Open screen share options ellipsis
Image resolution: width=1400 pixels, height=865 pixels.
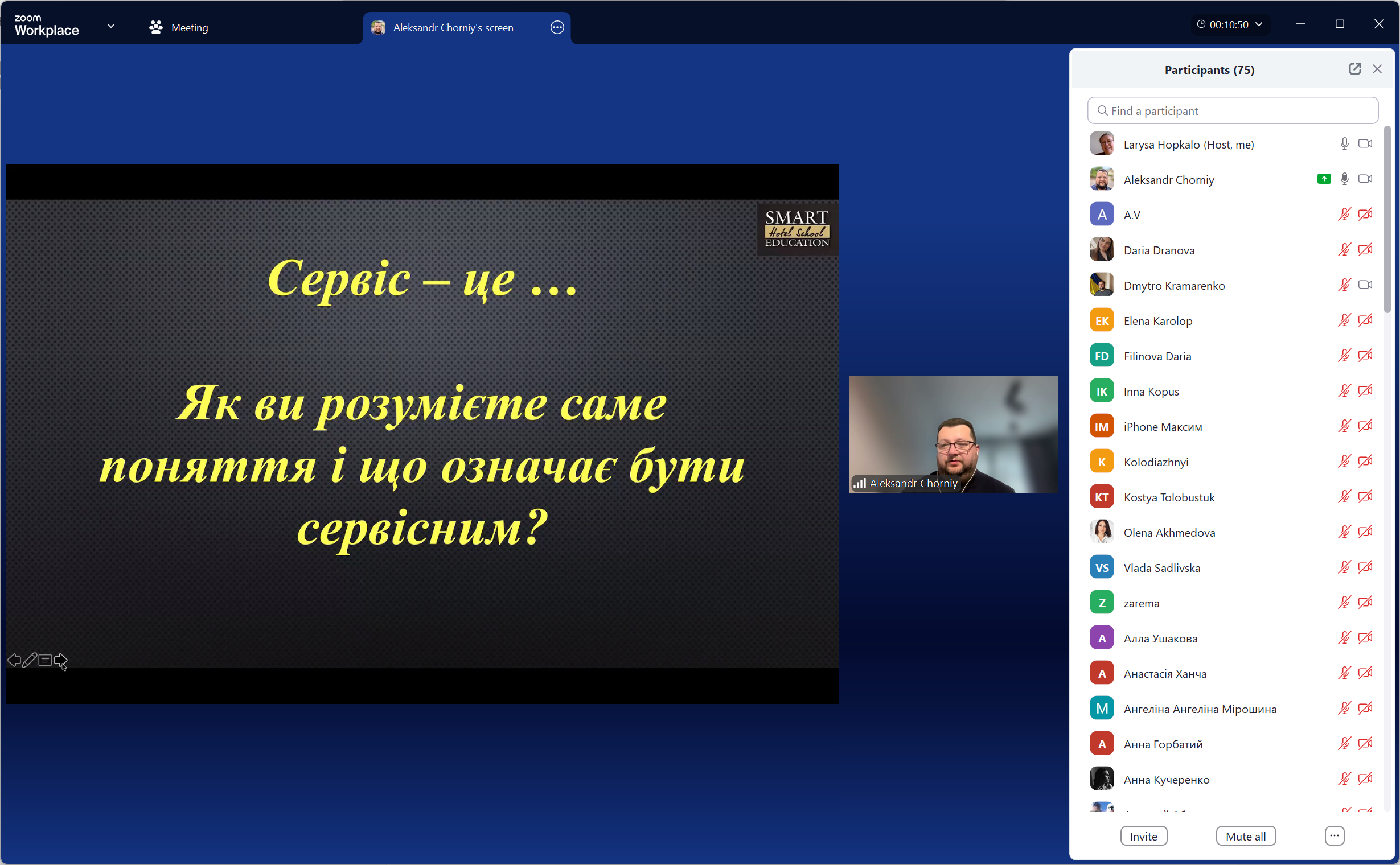[x=557, y=27]
